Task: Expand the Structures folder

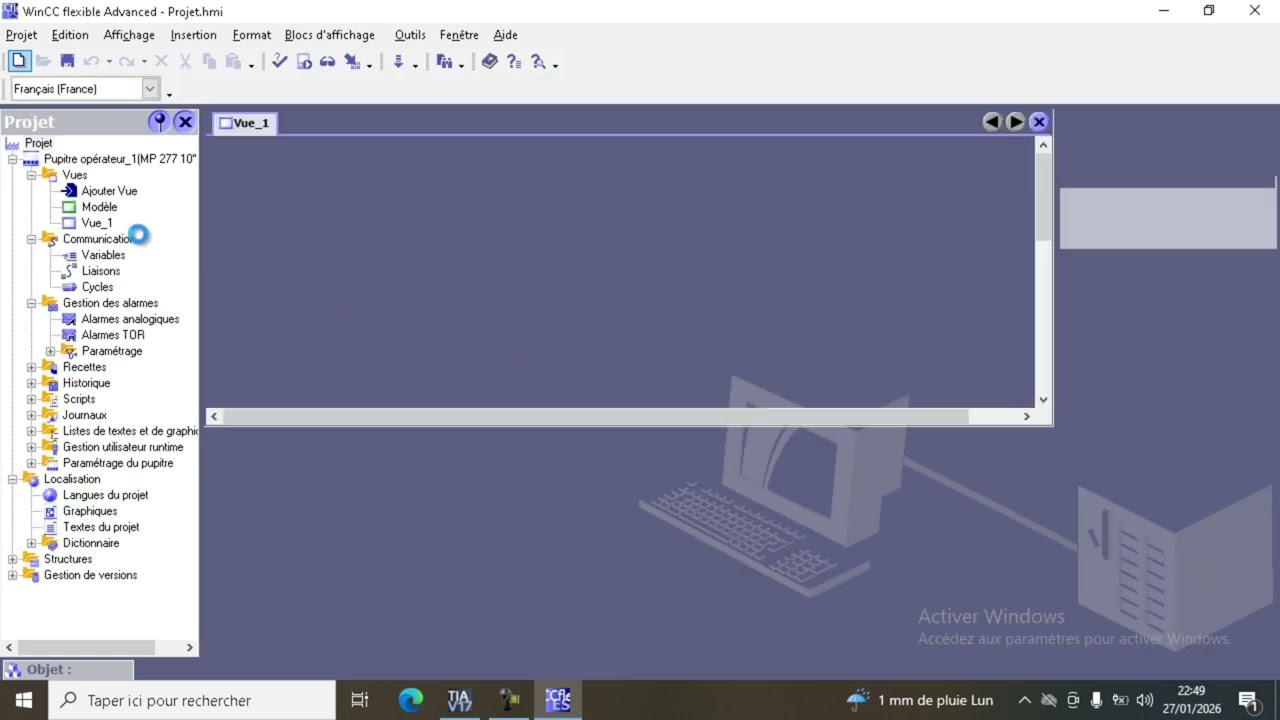Action: pyautogui.click(x=12, y=559)
